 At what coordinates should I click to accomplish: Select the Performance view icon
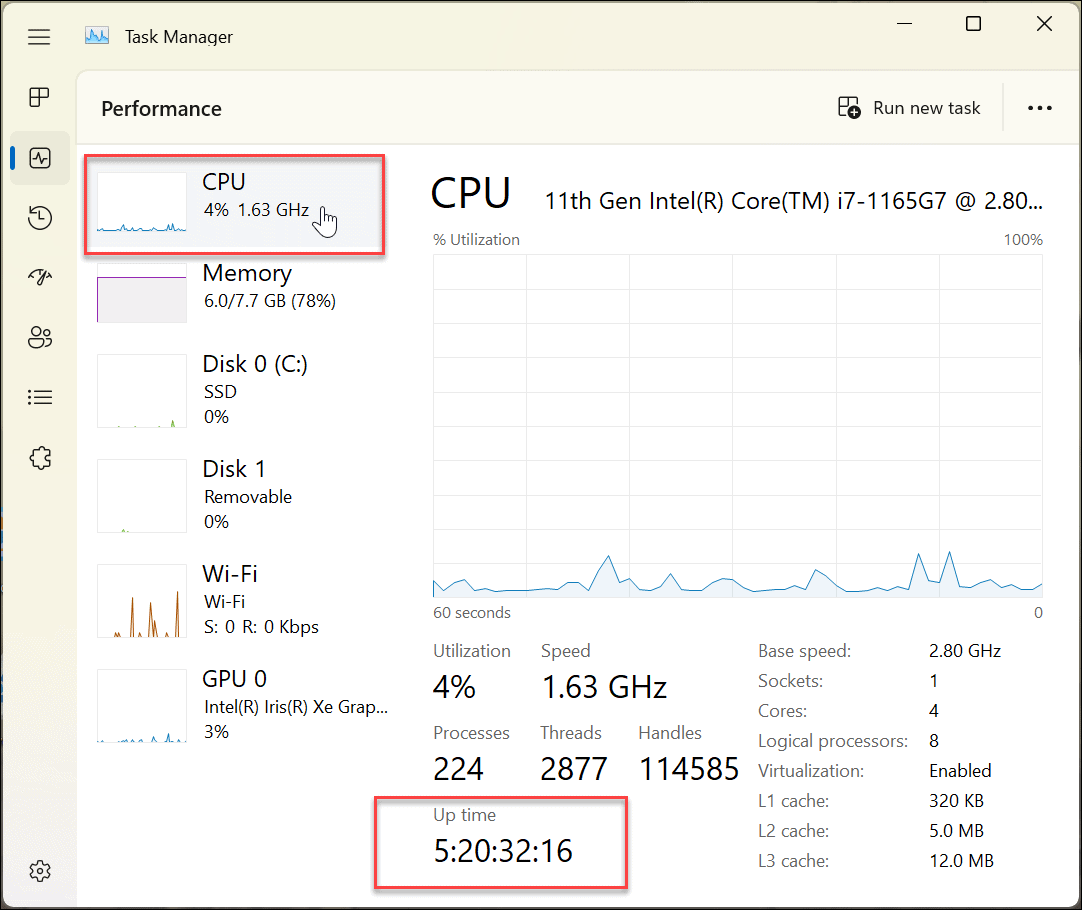39,158
